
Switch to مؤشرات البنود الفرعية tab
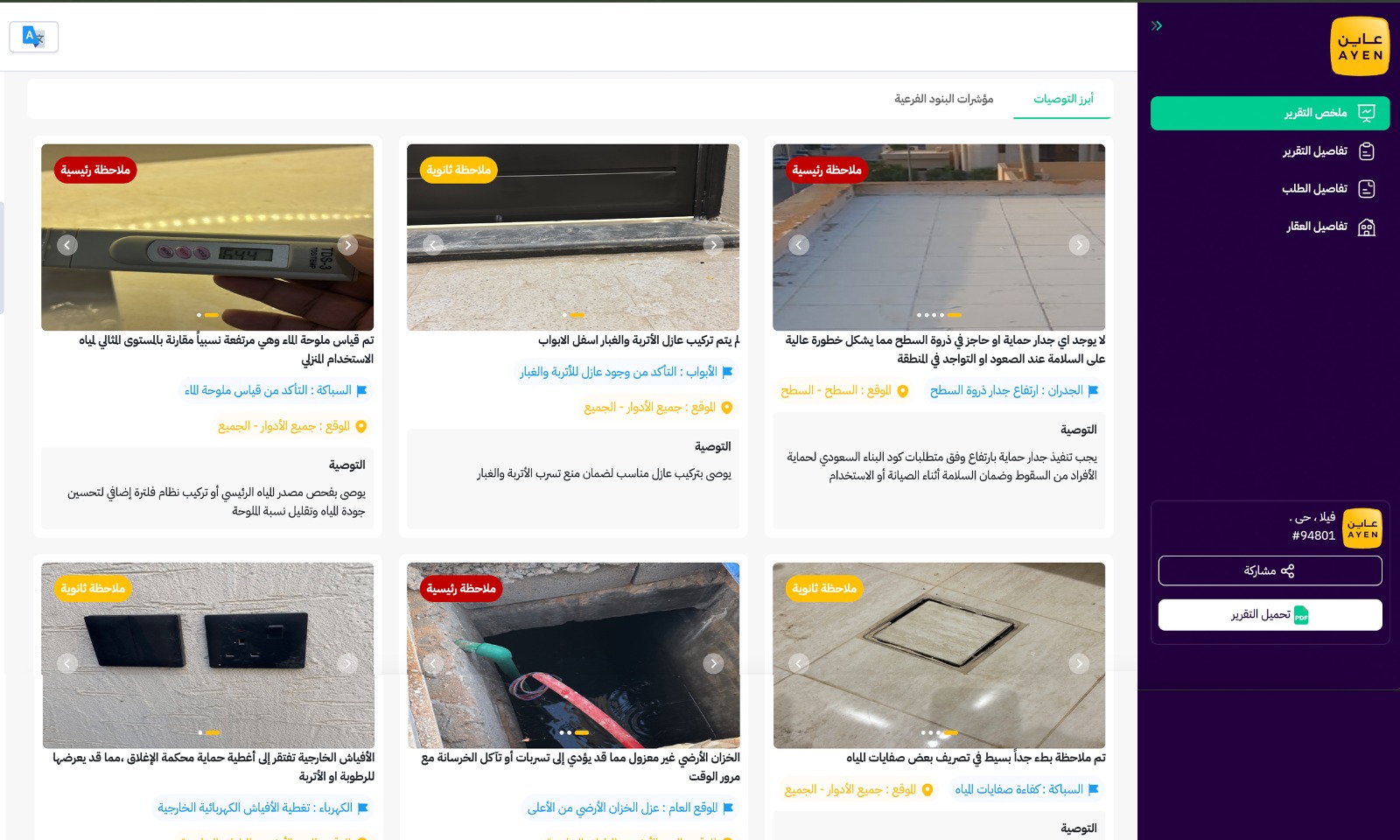click(x=943, y=99)
